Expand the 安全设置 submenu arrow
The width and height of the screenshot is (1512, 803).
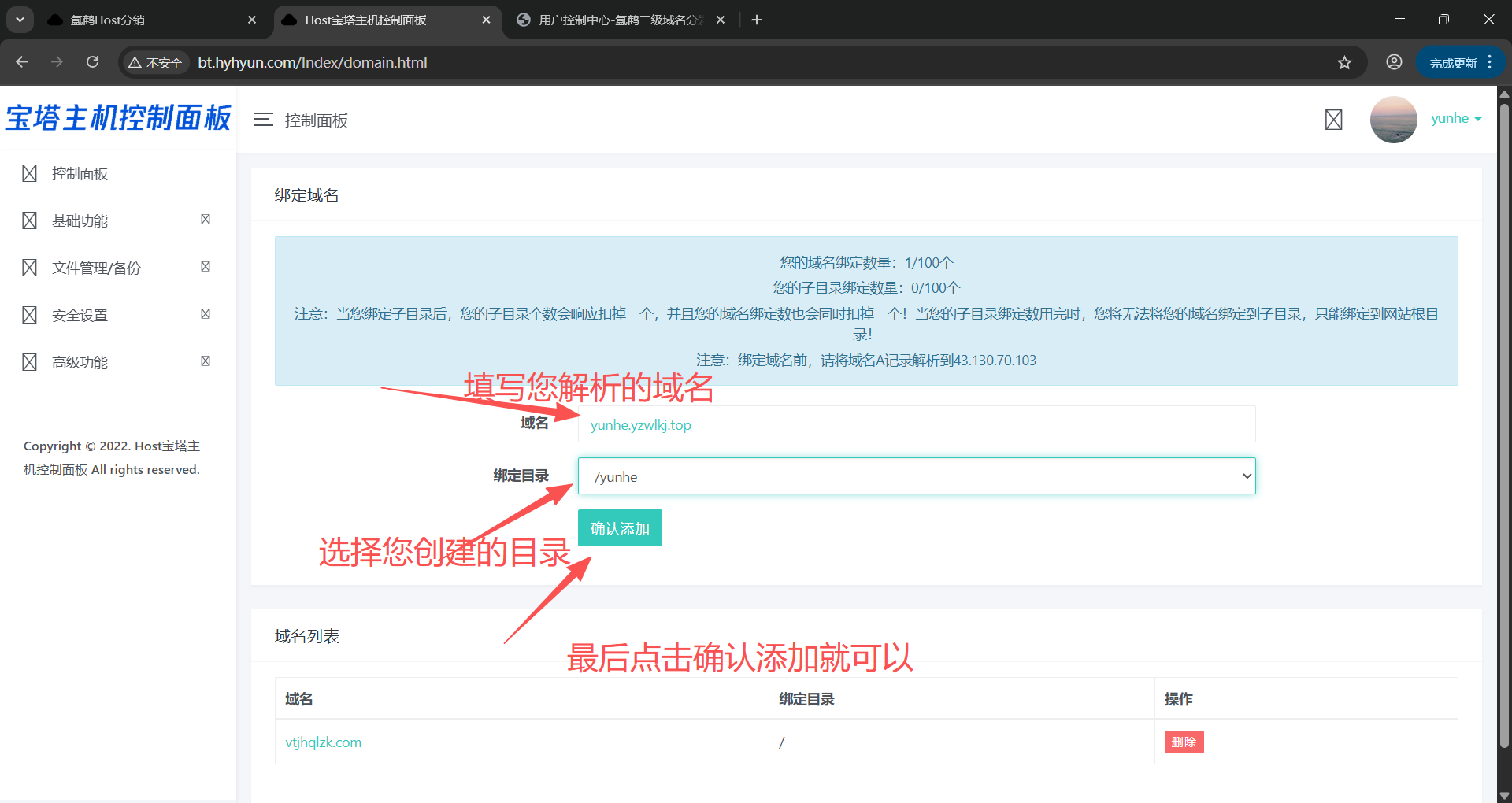click(x=206, y=314)
